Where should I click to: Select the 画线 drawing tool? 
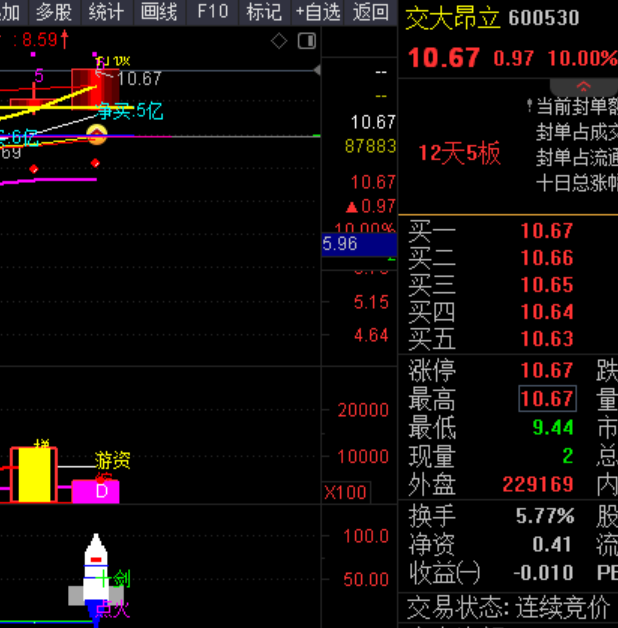coord(159,12)
